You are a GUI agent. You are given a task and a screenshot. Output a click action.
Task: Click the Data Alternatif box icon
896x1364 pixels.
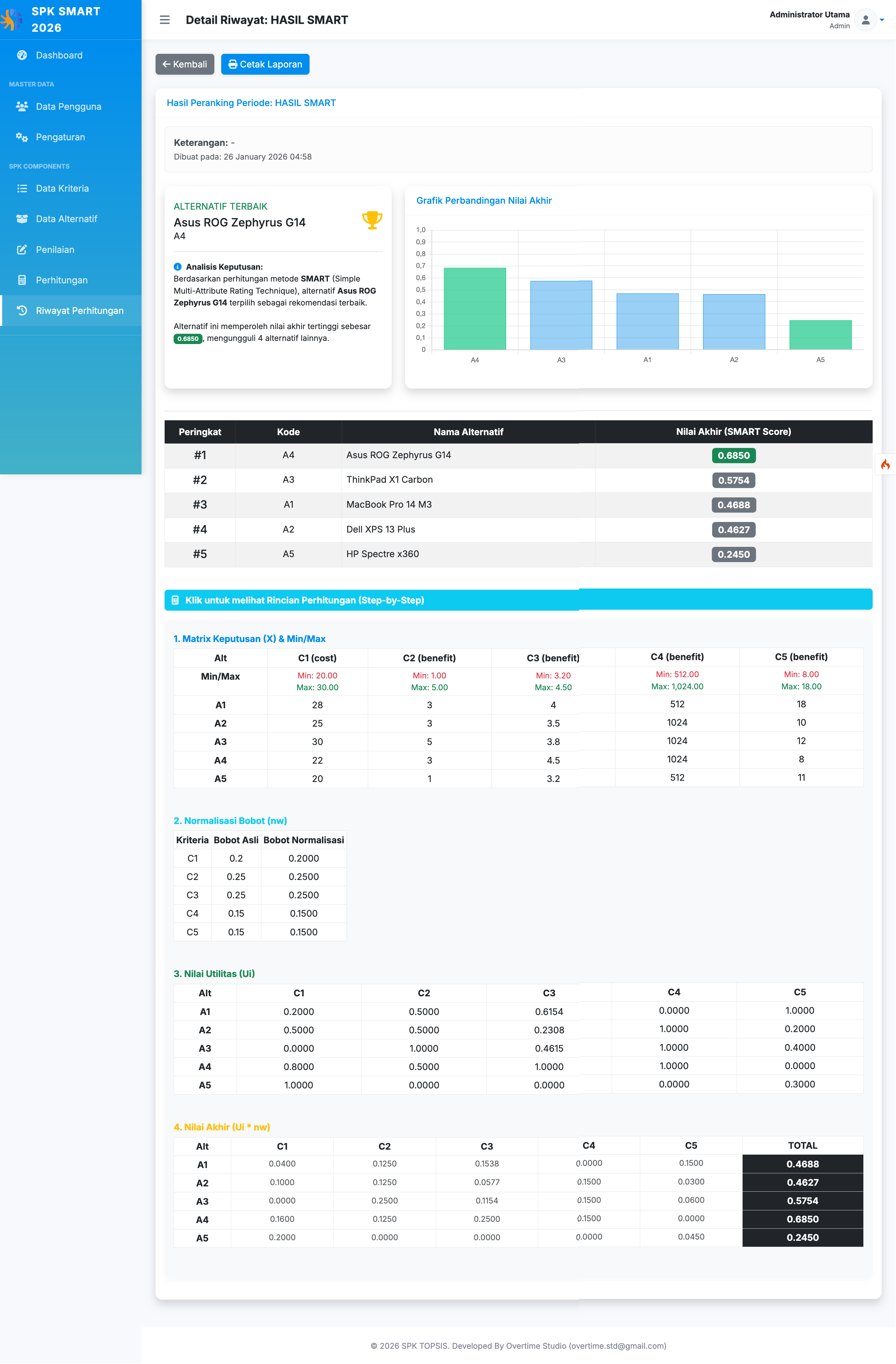pyautogui.click(x=22, y=219)
